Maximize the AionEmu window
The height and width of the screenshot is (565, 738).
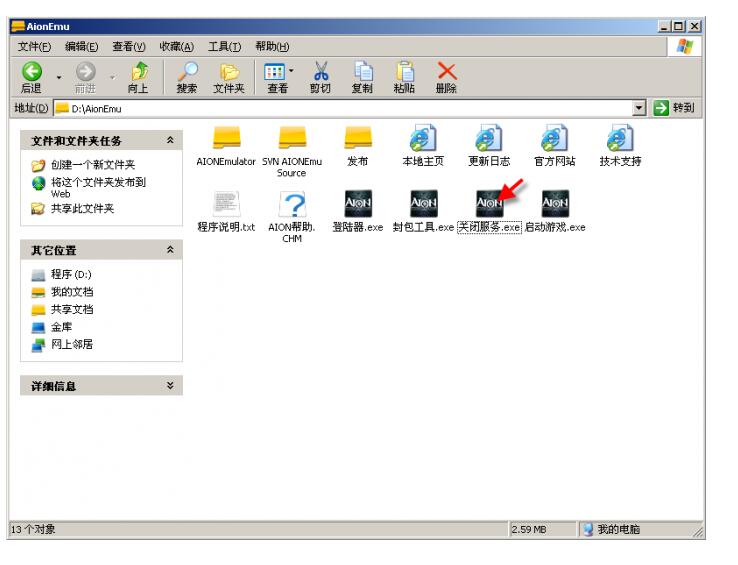pos(678,26)
